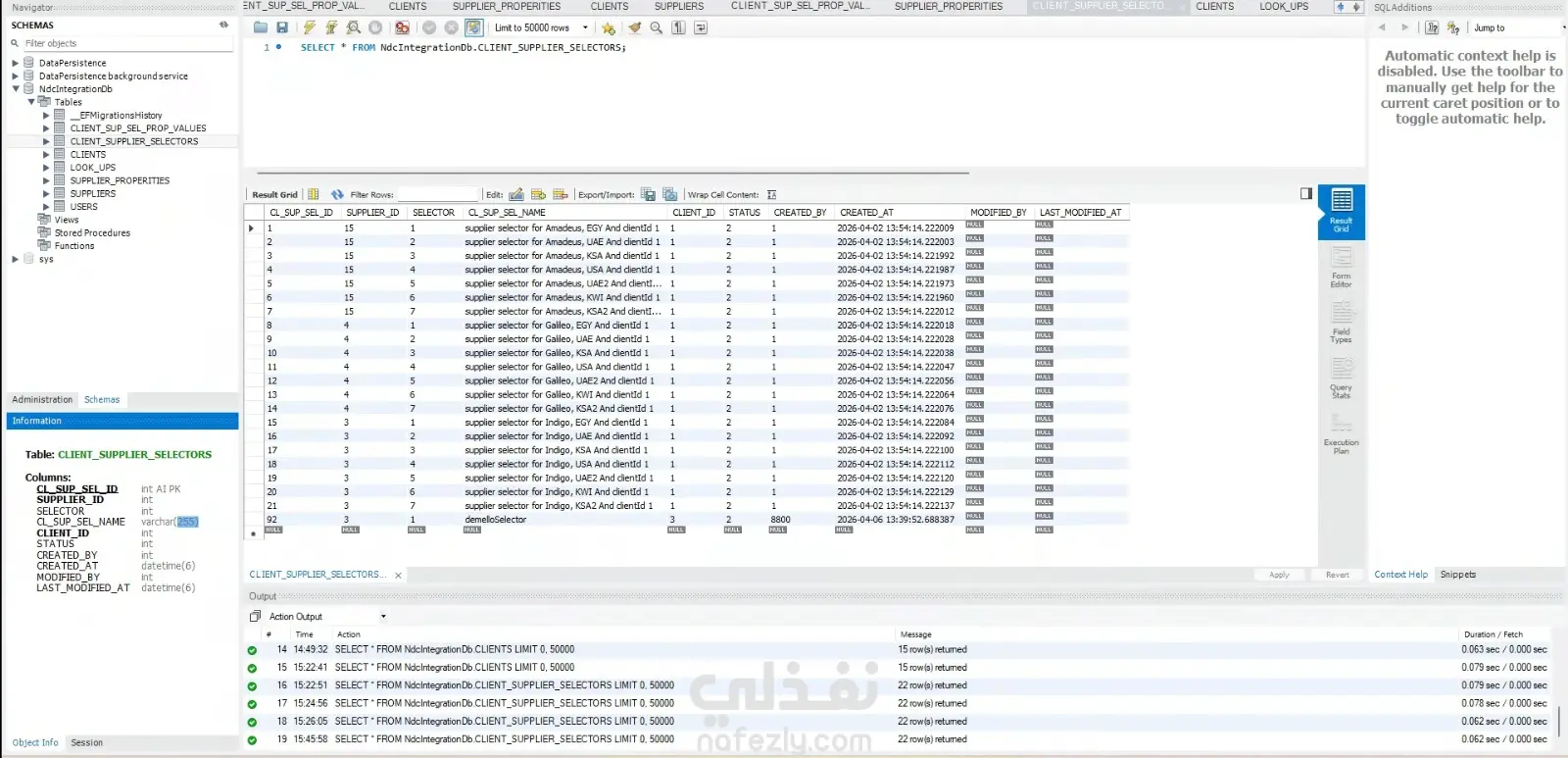The height and width of the screenshot is (758, 1568).
Task: Click the Revert button
Action: pos(1338,575)
